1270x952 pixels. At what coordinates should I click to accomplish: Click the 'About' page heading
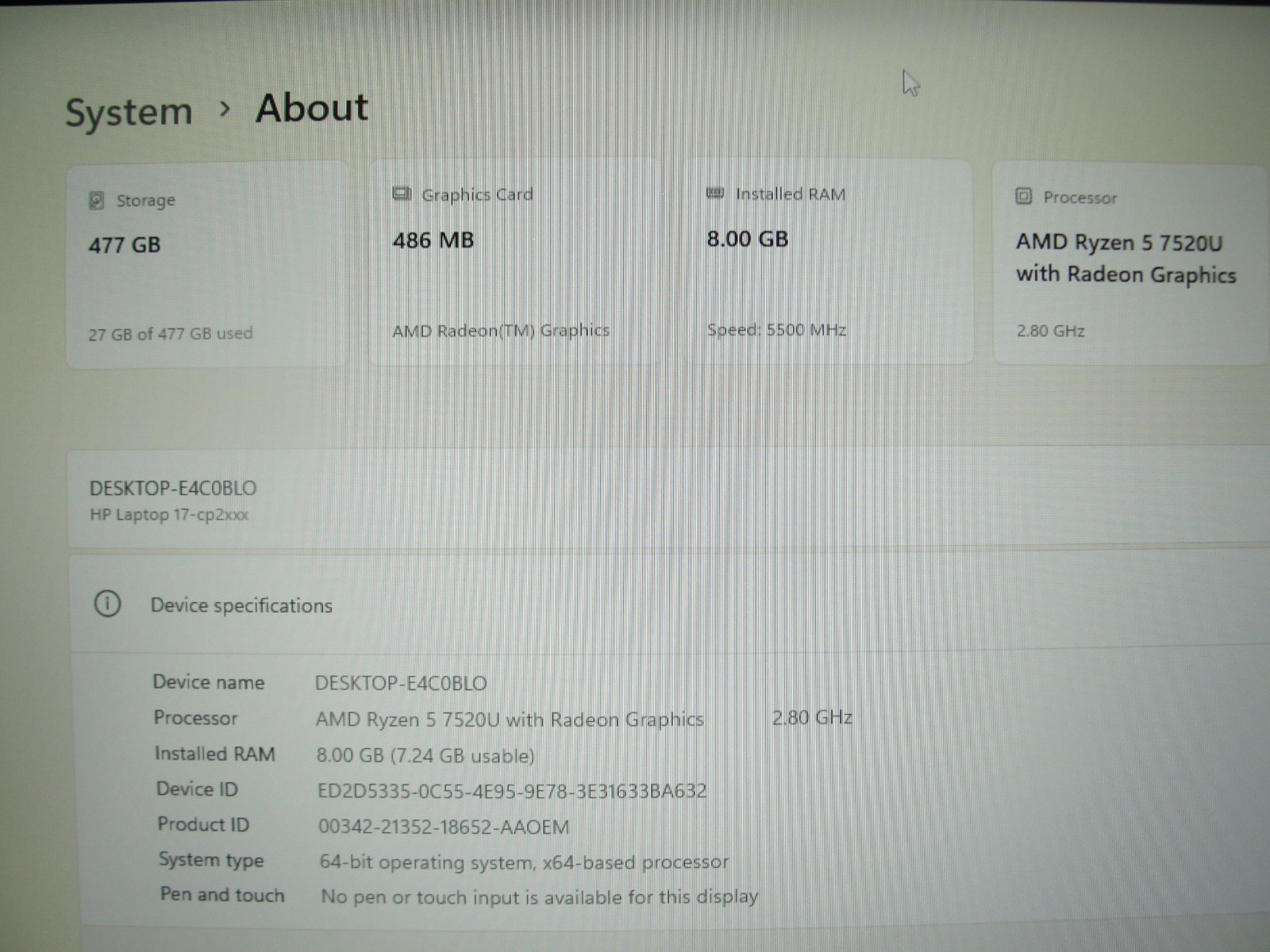[x=312, y=108]
